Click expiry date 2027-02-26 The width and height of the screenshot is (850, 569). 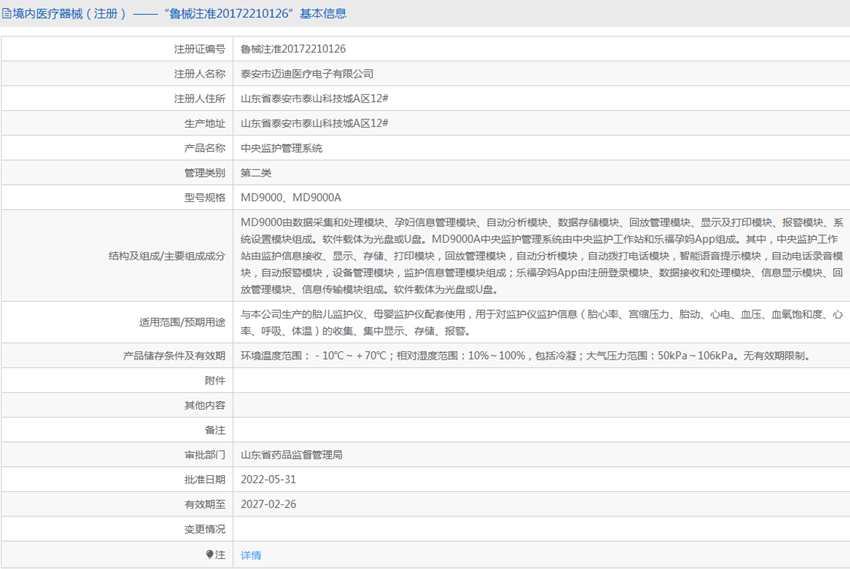[x=268, y=505]
